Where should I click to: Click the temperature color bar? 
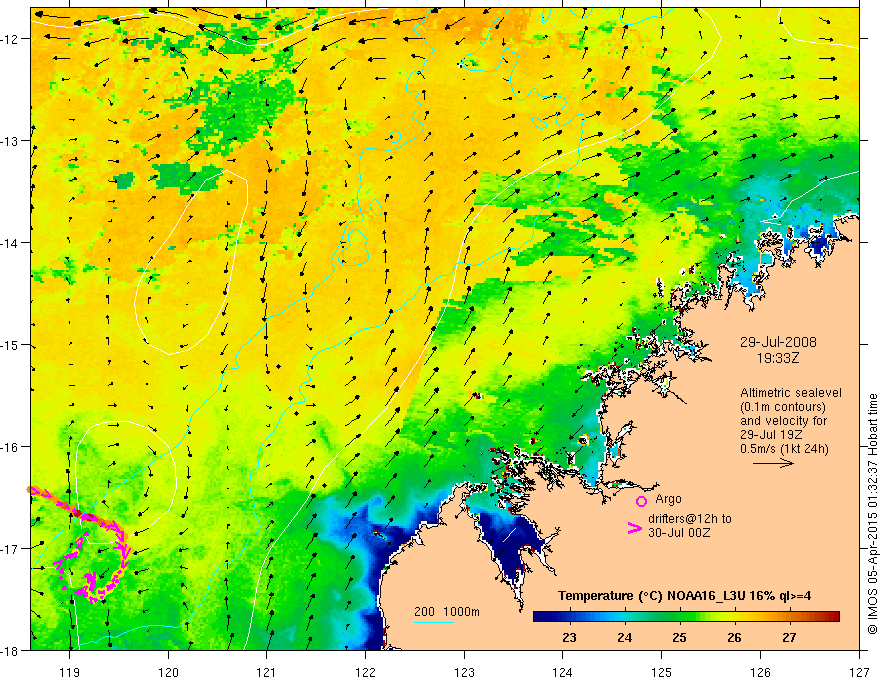(x=686, y=616)
